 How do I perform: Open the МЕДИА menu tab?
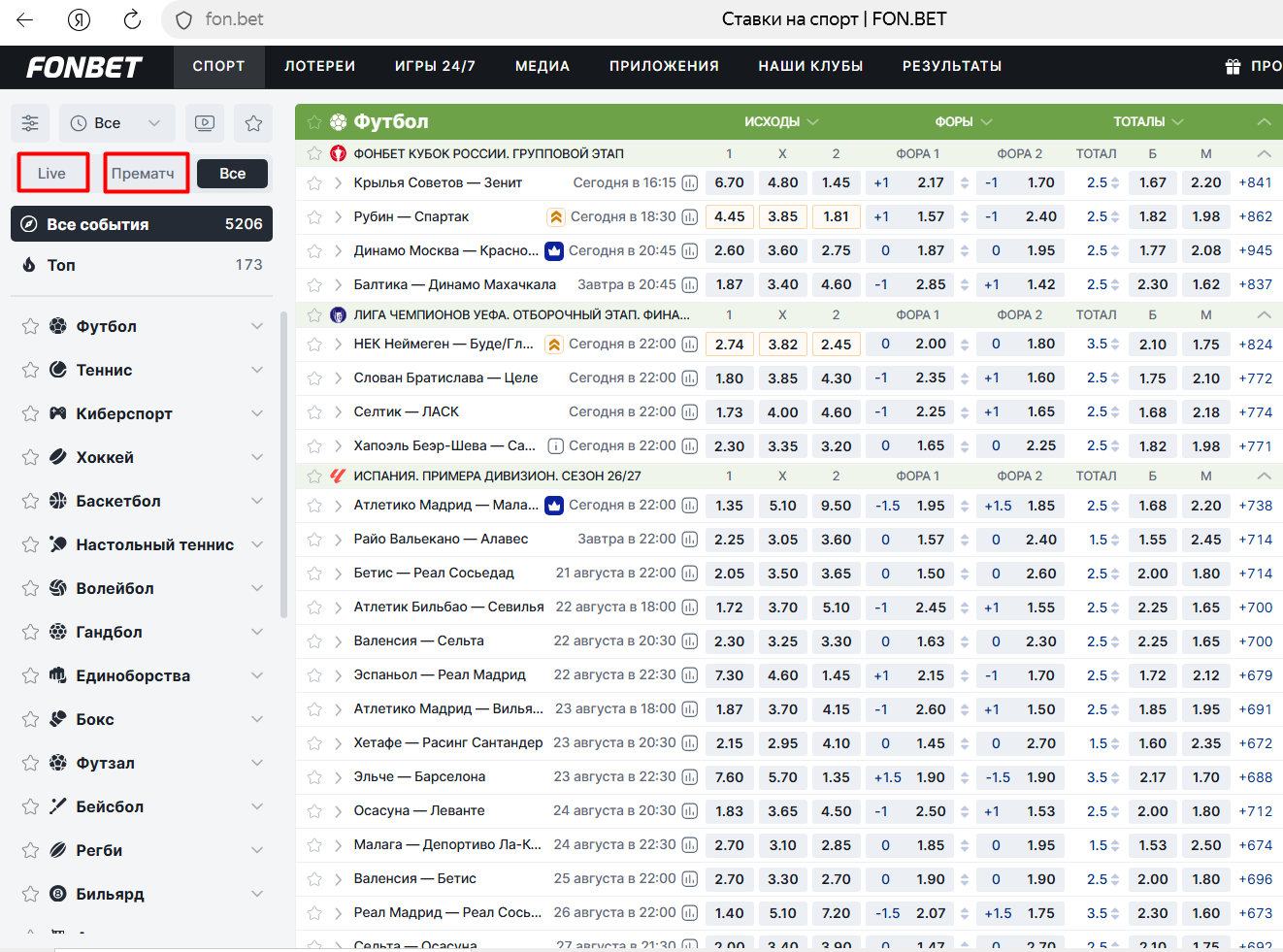(x=543, y=67)
